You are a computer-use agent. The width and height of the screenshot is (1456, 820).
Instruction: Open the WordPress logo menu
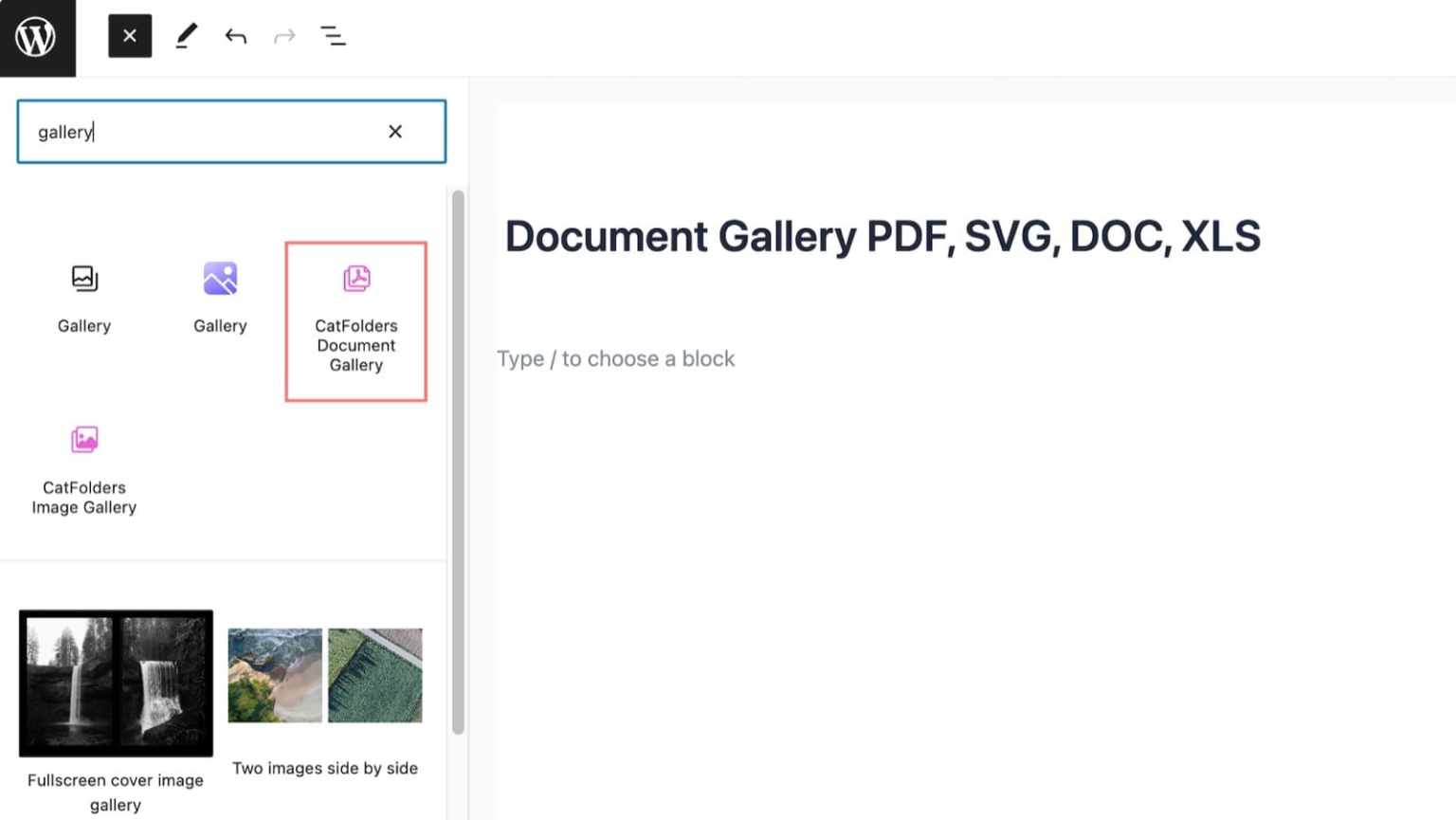(37, 38)
